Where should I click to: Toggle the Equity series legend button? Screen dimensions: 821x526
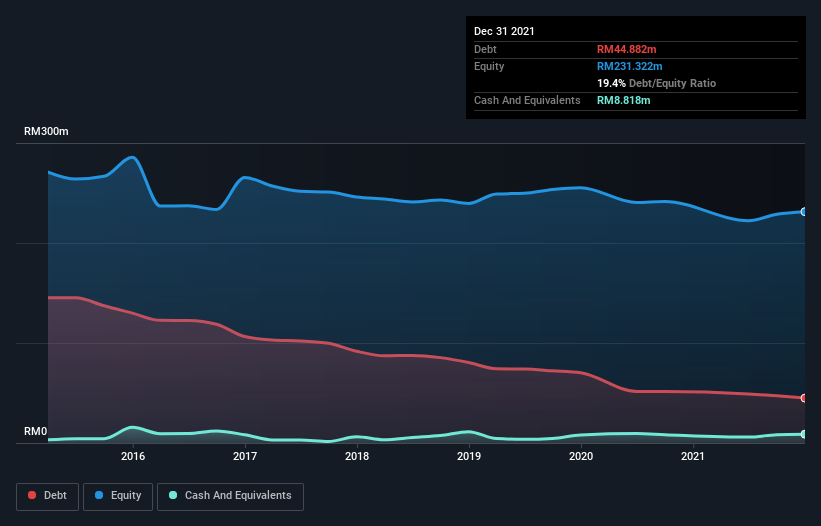[x=118, y=496]
